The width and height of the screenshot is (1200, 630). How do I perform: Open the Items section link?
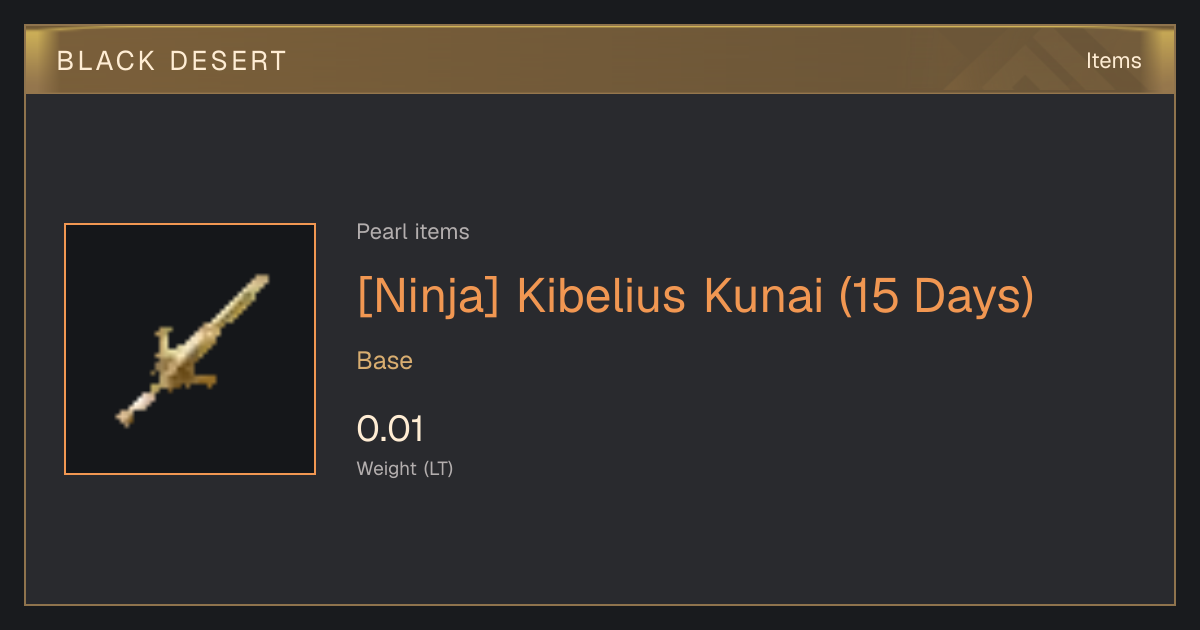coord(1113,61)
